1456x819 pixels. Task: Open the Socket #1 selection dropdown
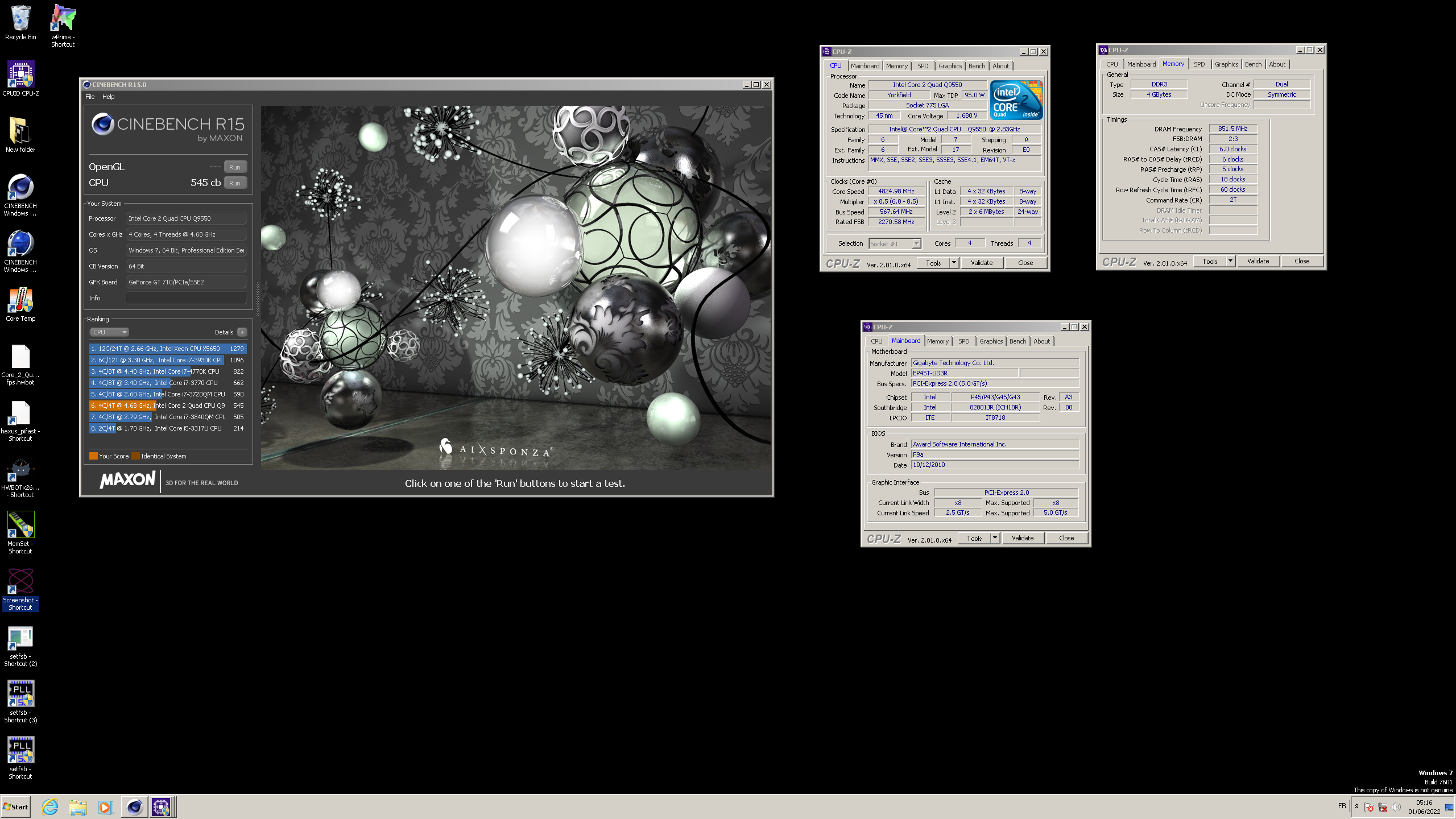pos(895,243)
